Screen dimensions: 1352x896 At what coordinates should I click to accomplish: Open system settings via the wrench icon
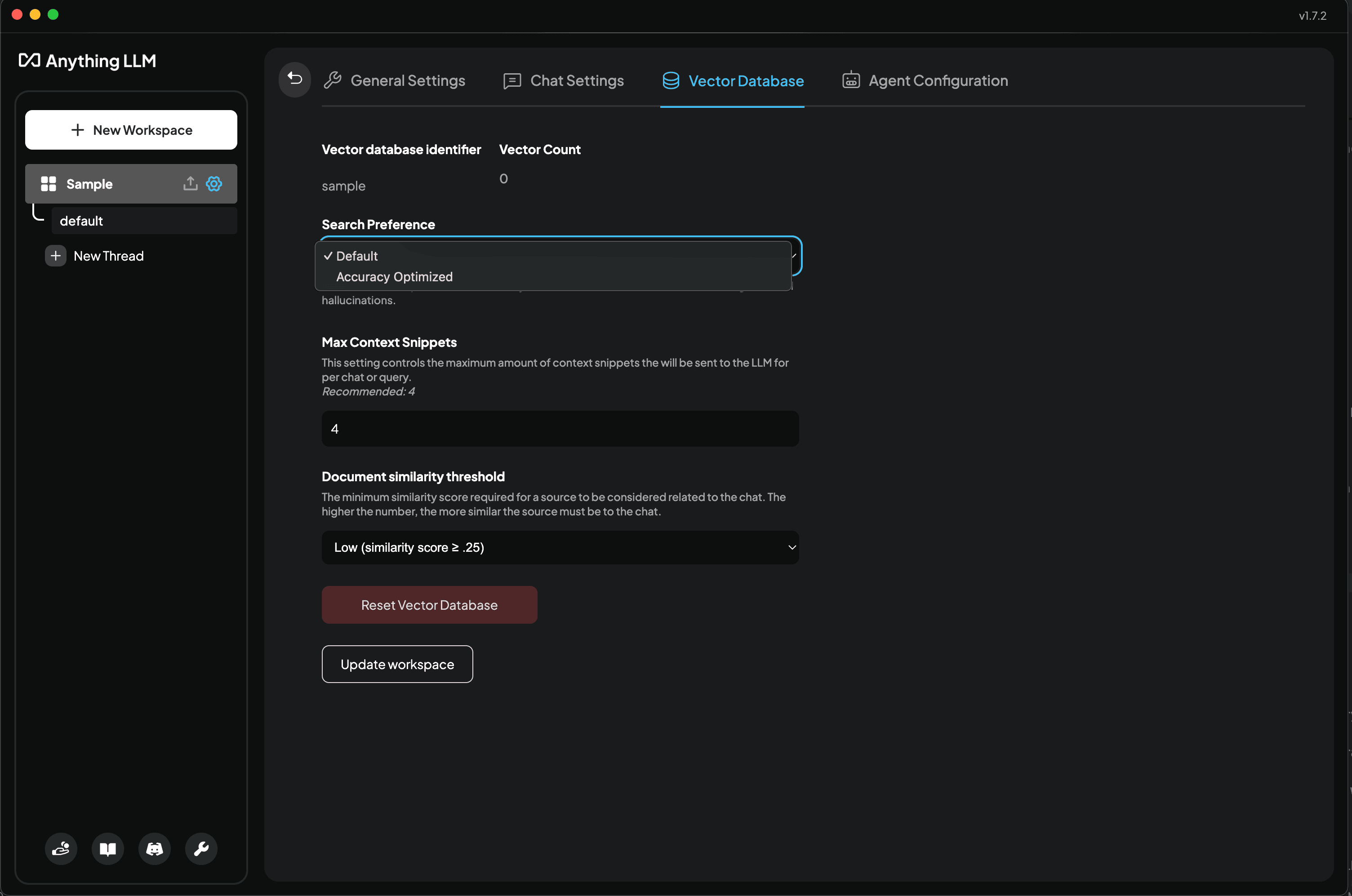click(200, 848)
